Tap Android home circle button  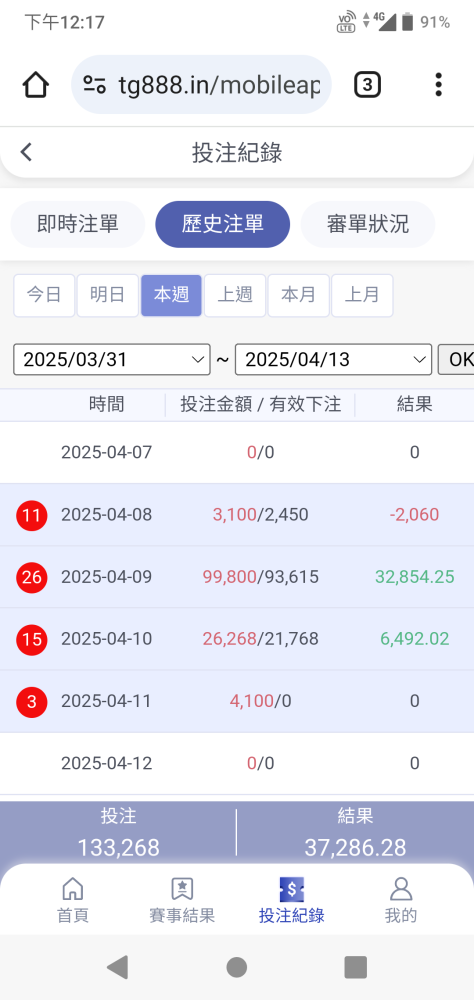coord(237,967)
